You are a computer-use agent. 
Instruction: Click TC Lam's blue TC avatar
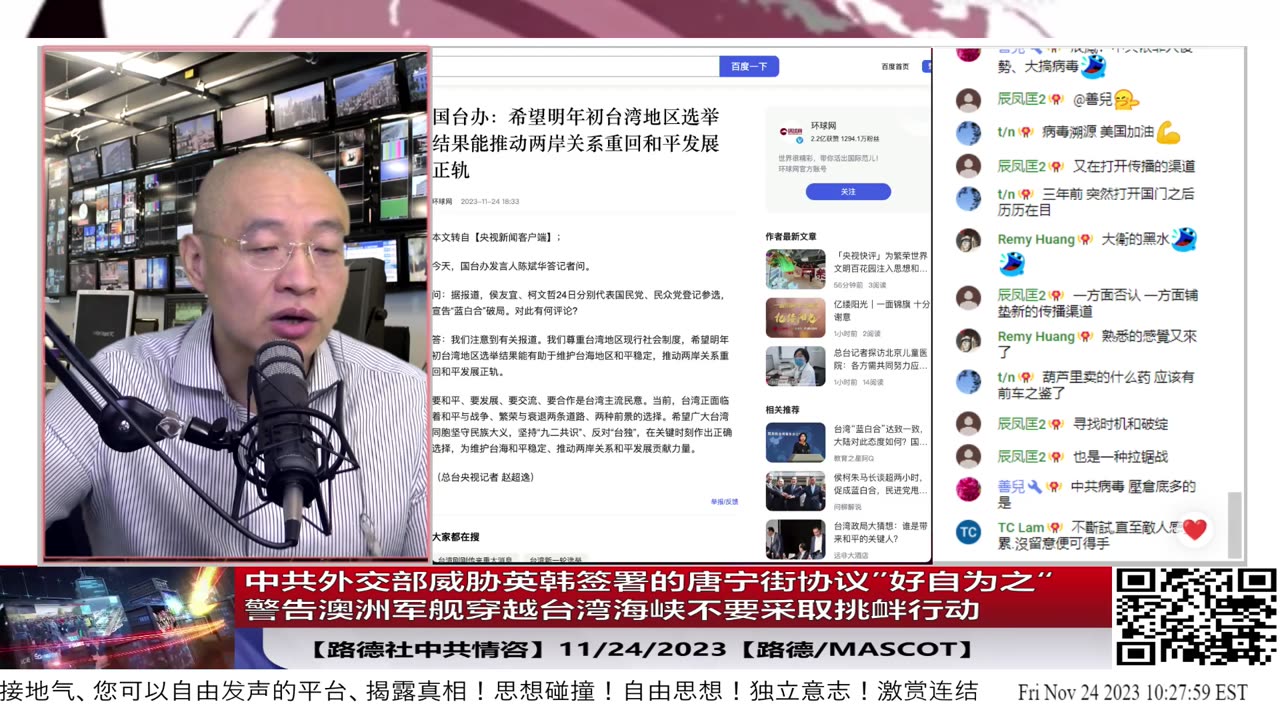968,531
